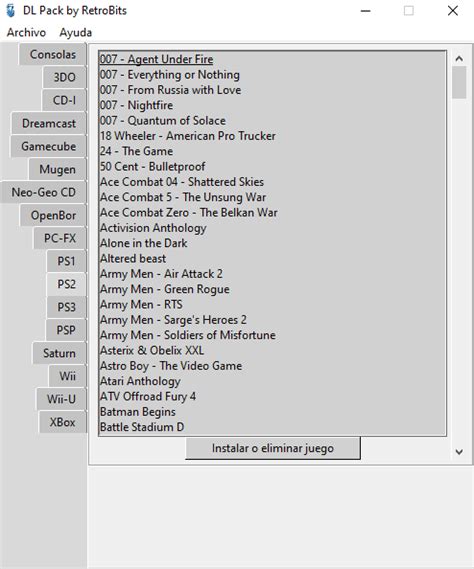Select the PS2 tab
The height and width of the screenshot is (569, 474).
[x=66, y=284]
